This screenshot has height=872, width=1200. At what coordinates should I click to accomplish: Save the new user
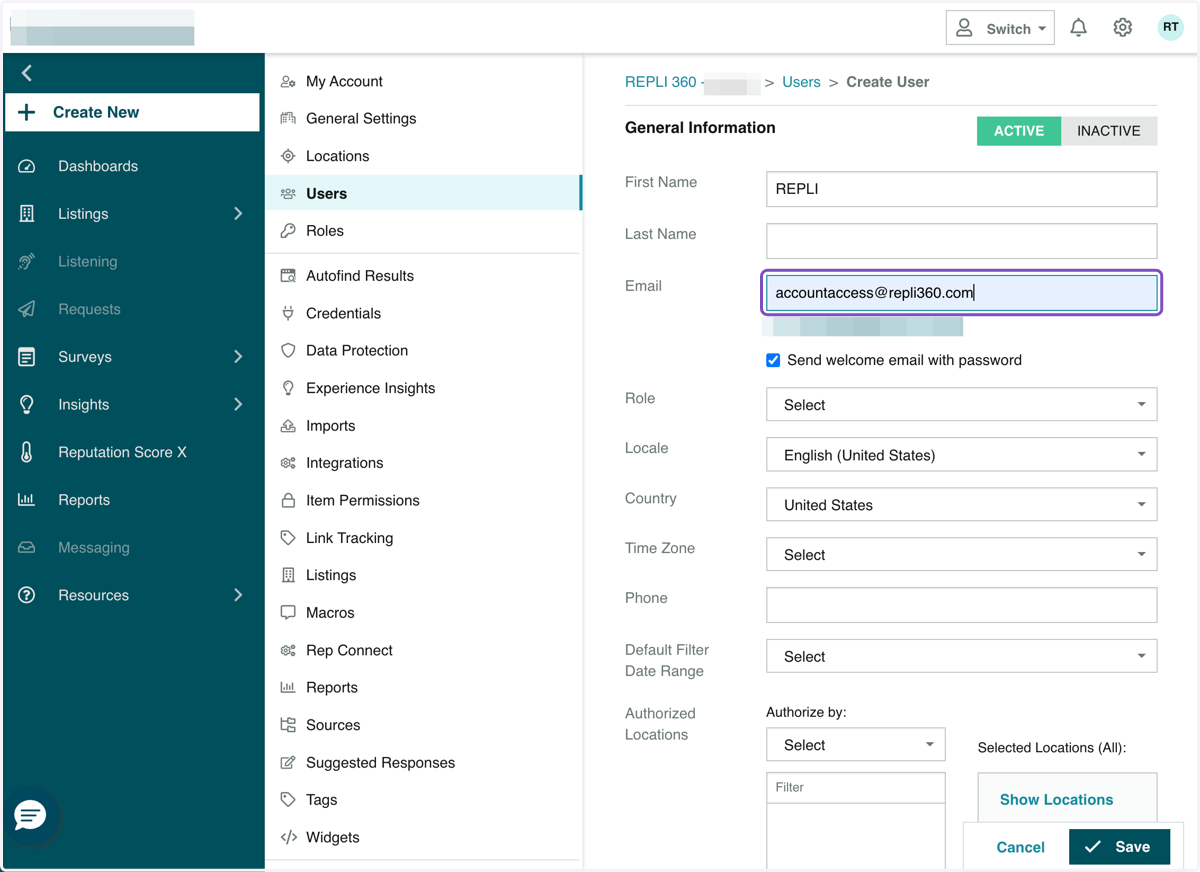coord(1119,847)
